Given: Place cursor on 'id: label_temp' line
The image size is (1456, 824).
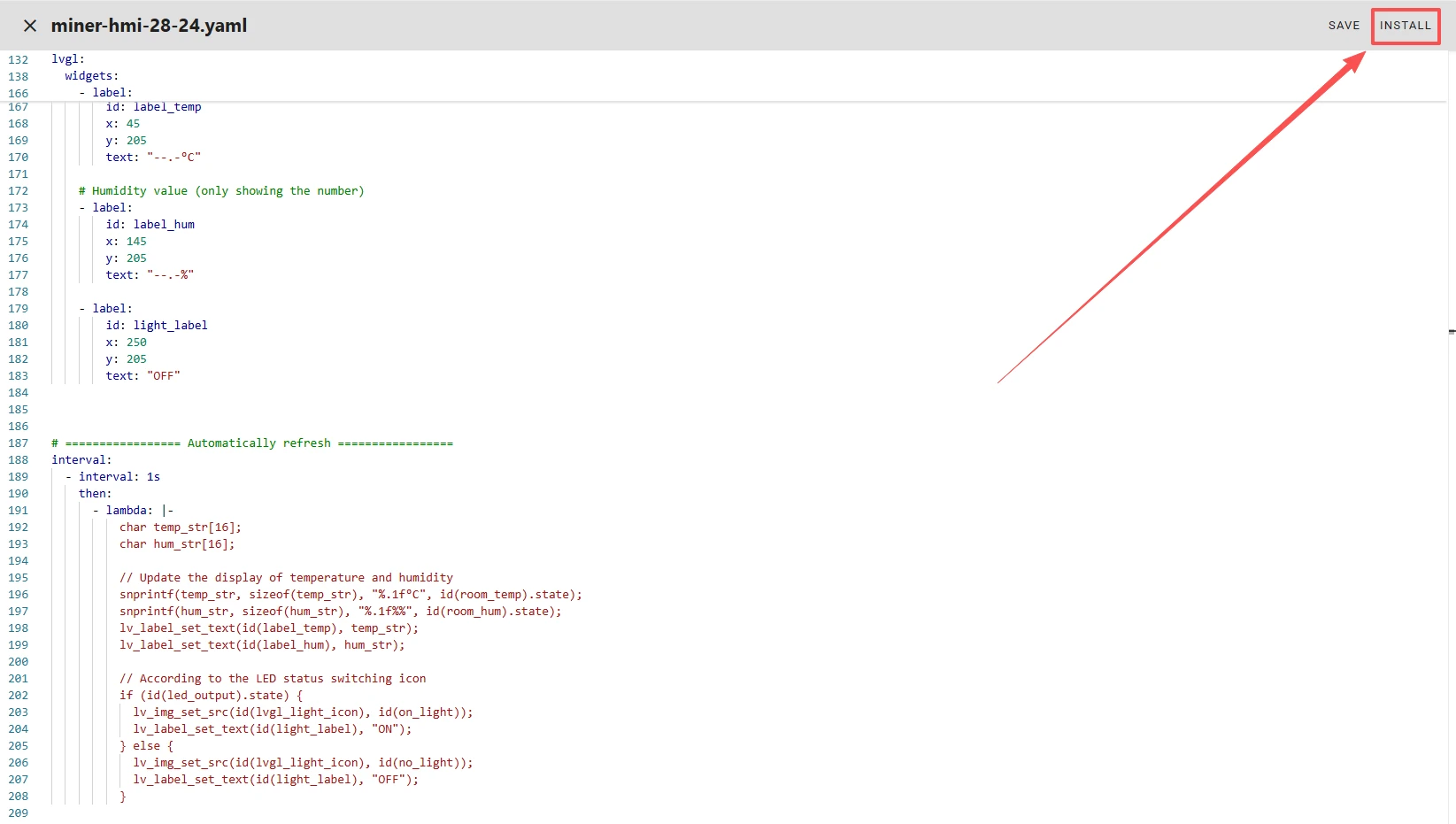Looking at the screenshot, I should tap(153, 107).
